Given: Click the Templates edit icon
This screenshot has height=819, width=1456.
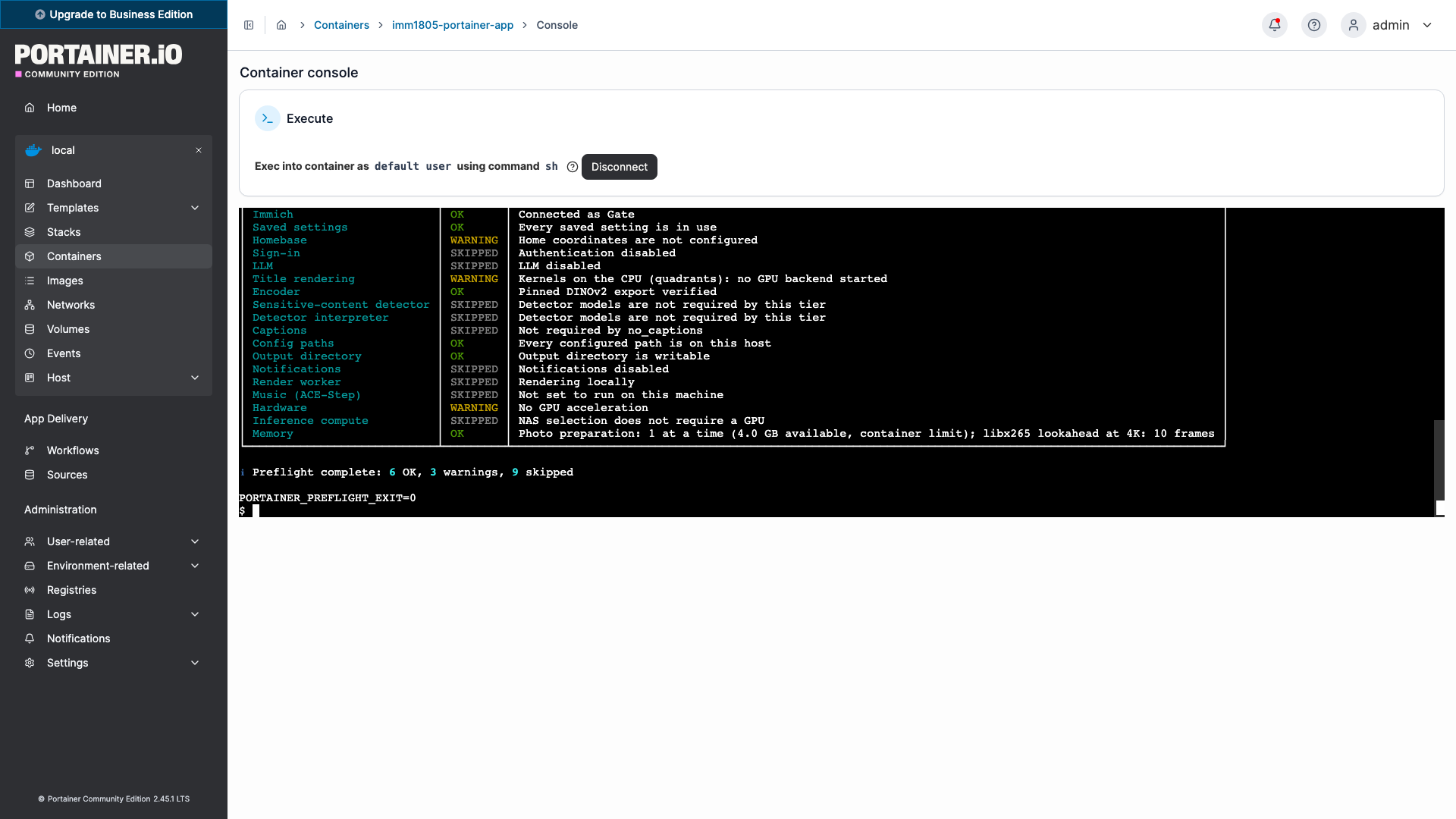Looking at the screenshot, I should (30, 208).
